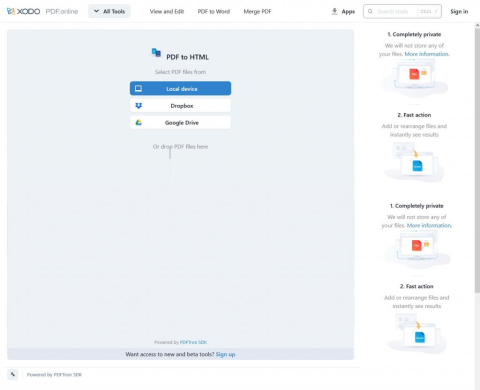Click the Dropbox logo icon
Image resolution: width=480 pixels, height=390 pixels.
(x=138, y=106)
